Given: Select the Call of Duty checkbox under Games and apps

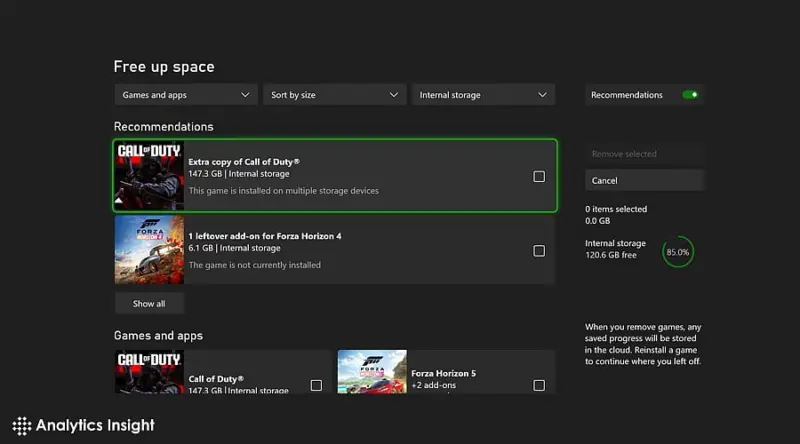Looking at the screenshot, I should coord(316,385).
